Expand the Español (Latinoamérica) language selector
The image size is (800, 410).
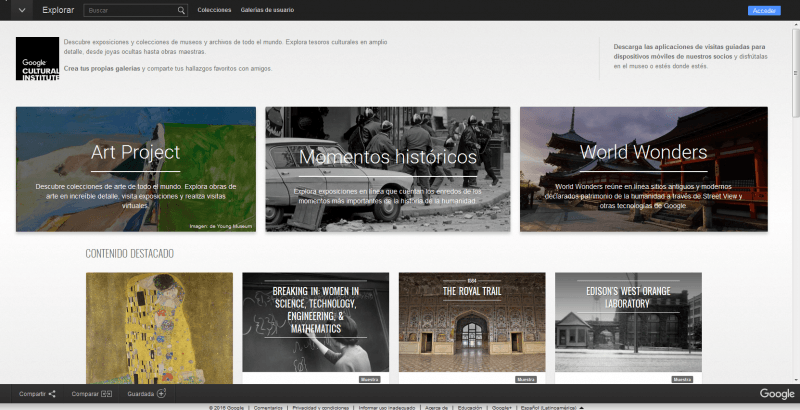click(552, 407)
